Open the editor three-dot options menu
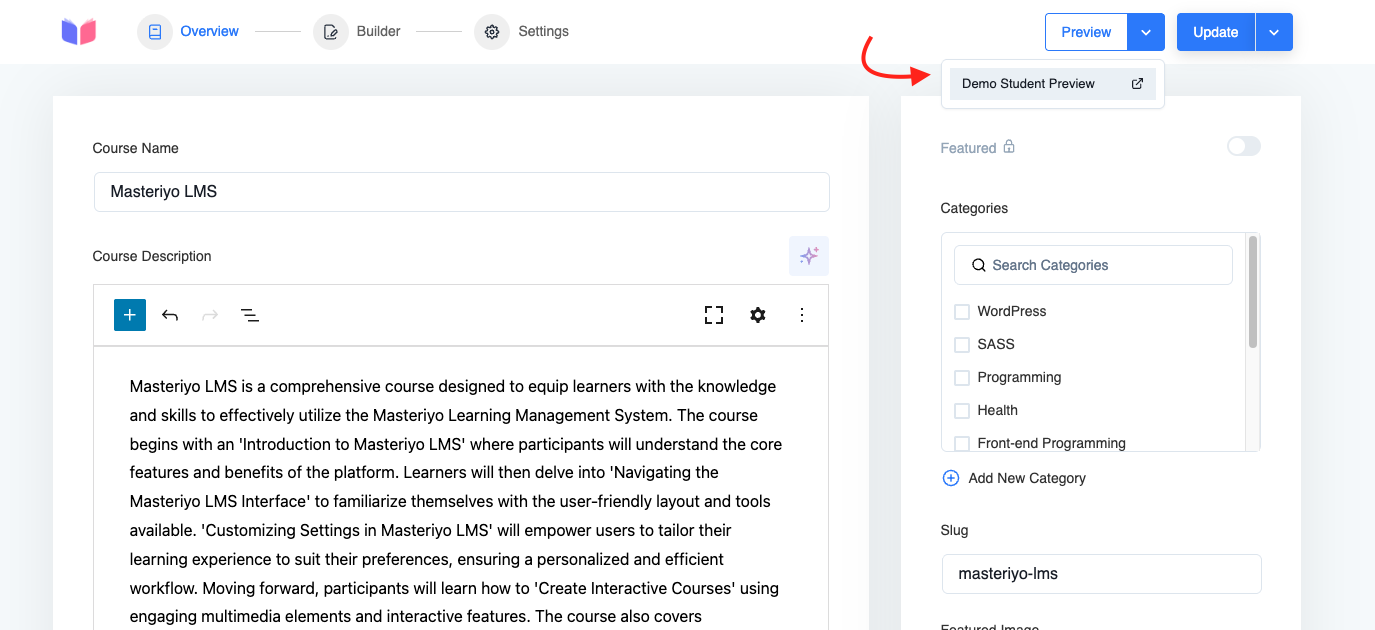 802,315
